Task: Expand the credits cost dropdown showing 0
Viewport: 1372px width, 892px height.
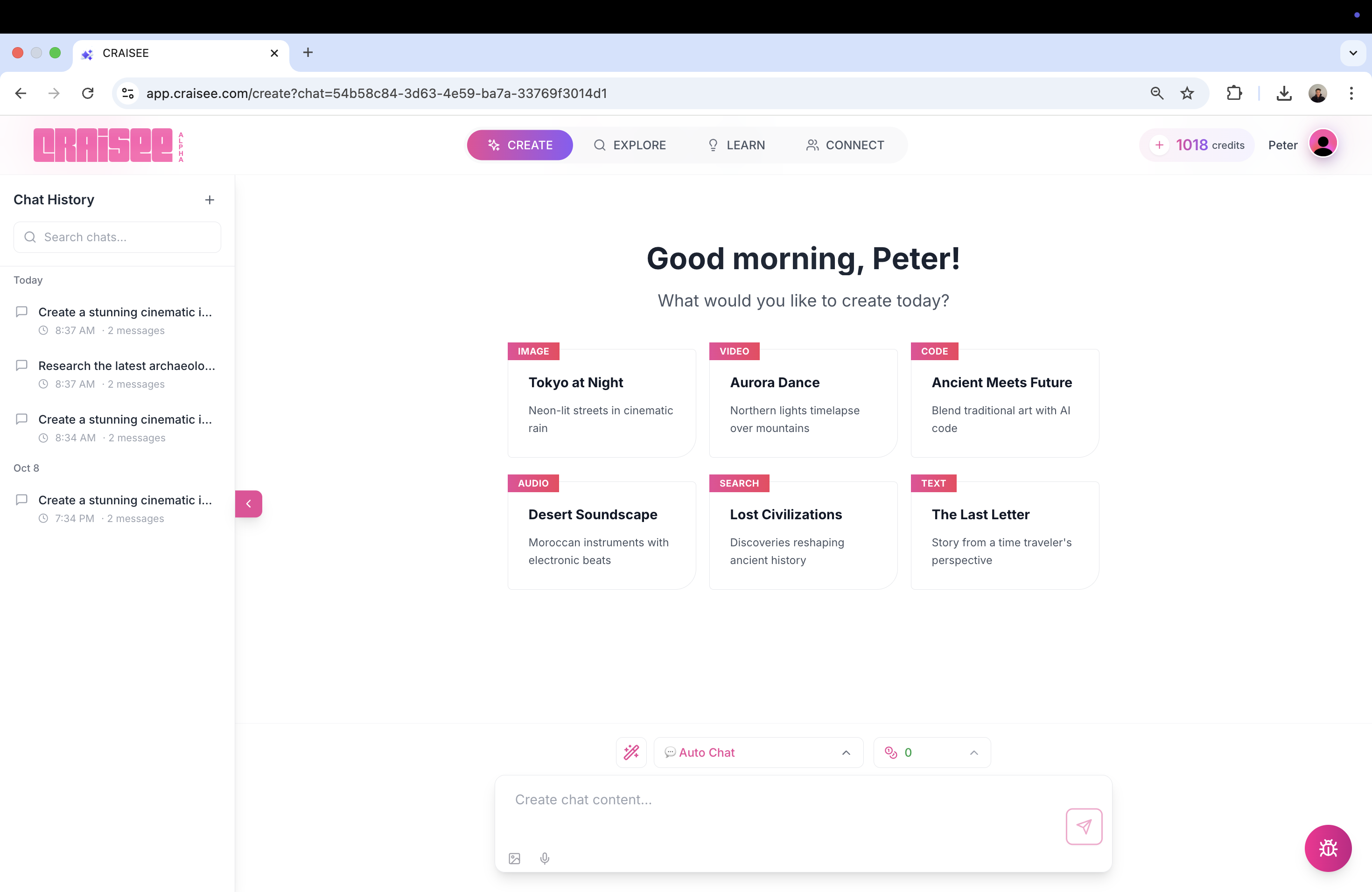Action: coord(931,752)
